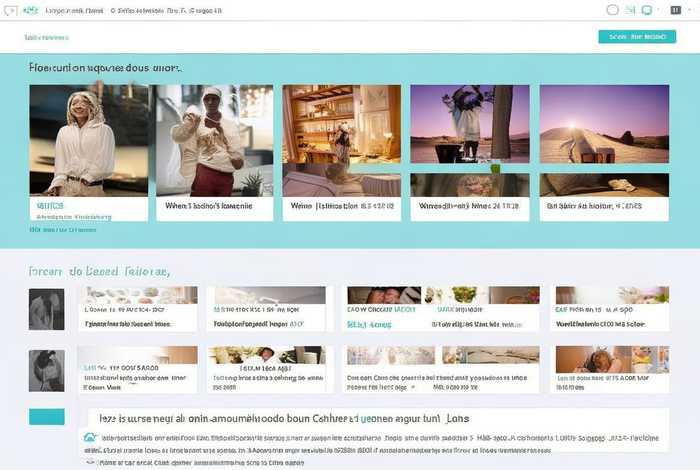Viewport: 700px width, 470px height.
Task: Click the small circle icon at the page bottom
Action: tap(91, 462)
